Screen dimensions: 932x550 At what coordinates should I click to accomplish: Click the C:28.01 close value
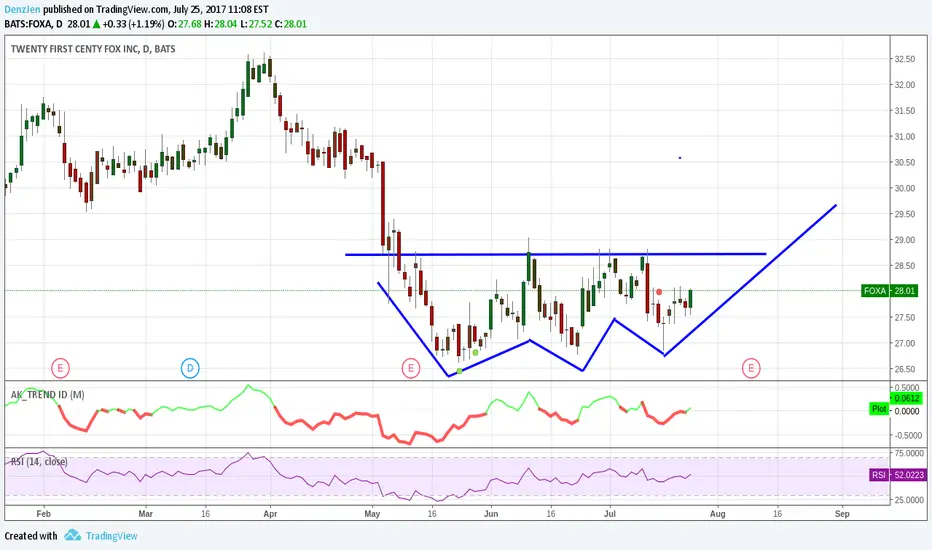click(x=291, y=24)
